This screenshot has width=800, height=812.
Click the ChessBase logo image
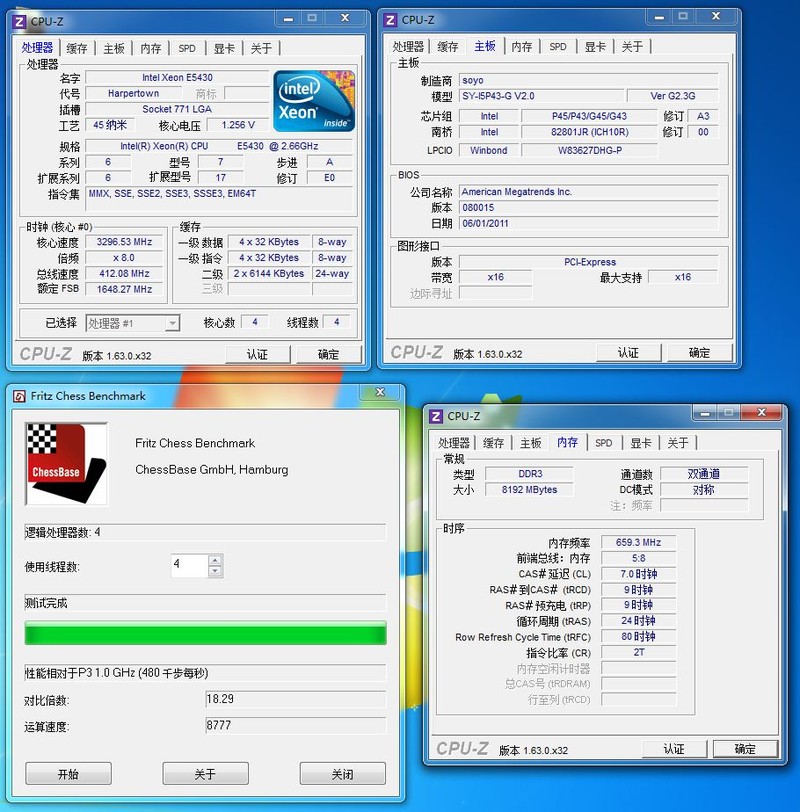click(x=66, y=464)
